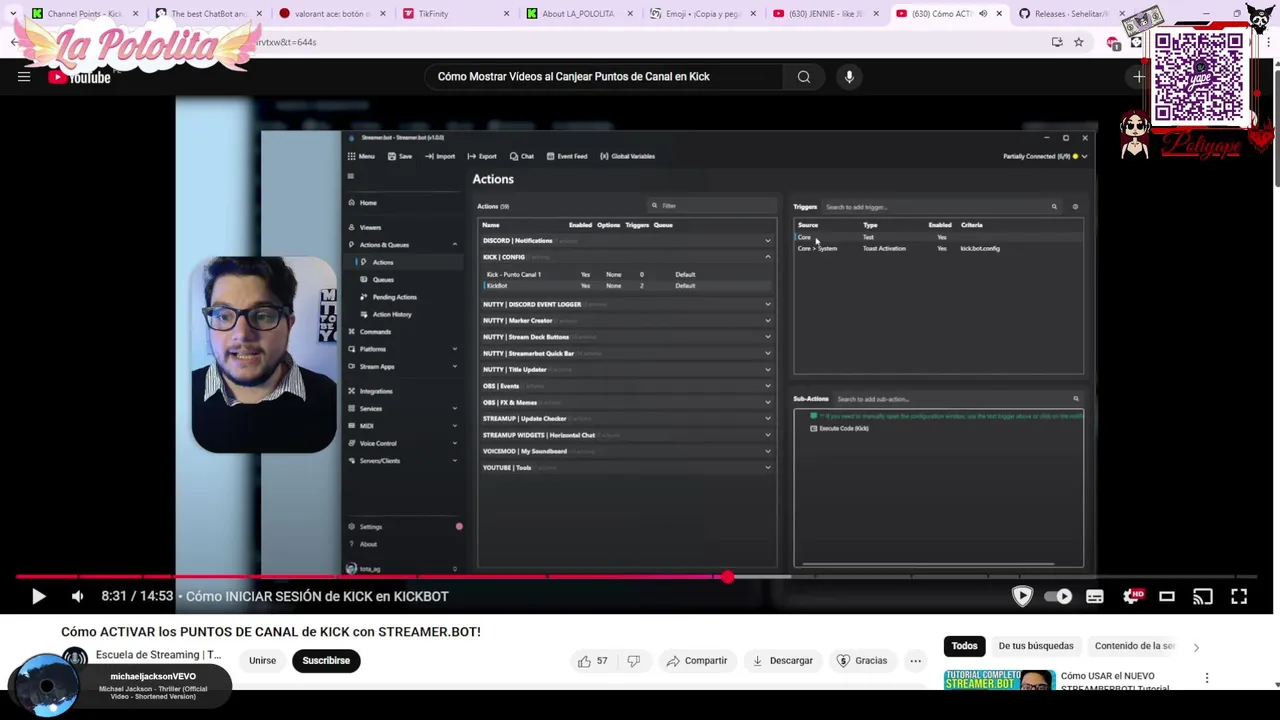This screenshot has height=720, width=1280.
Task: Open the YouTube Create plus button
Action: 1138,77
